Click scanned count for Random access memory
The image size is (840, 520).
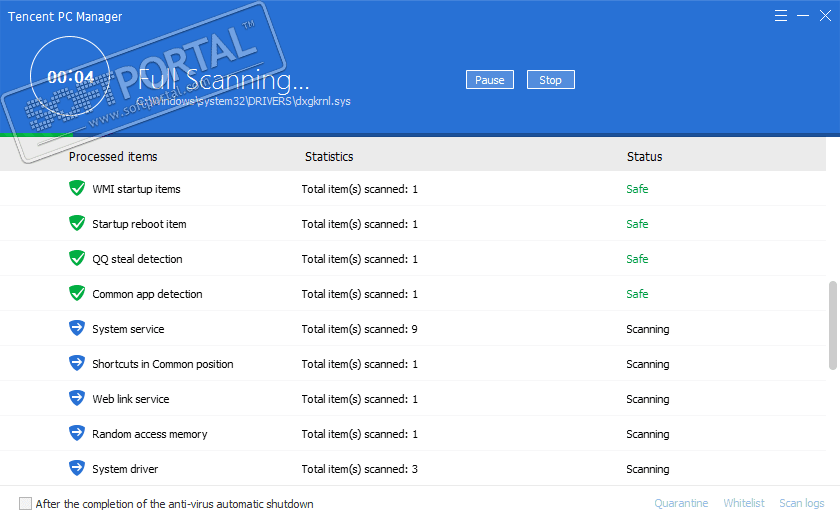click(x=359, y=434)
